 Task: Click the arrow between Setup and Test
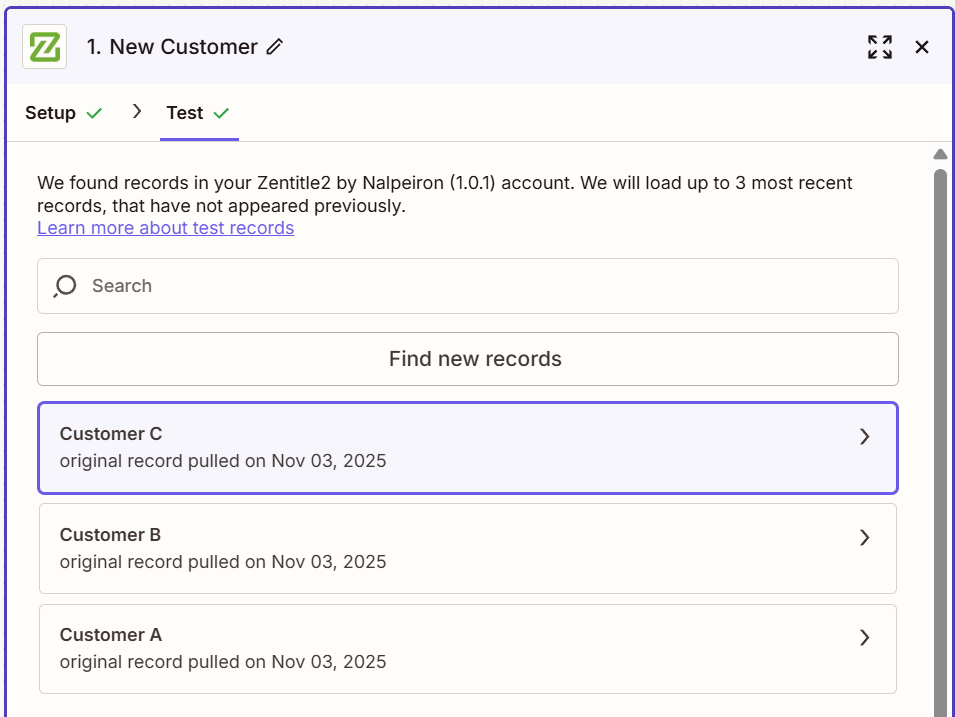[x=137, y=112]
